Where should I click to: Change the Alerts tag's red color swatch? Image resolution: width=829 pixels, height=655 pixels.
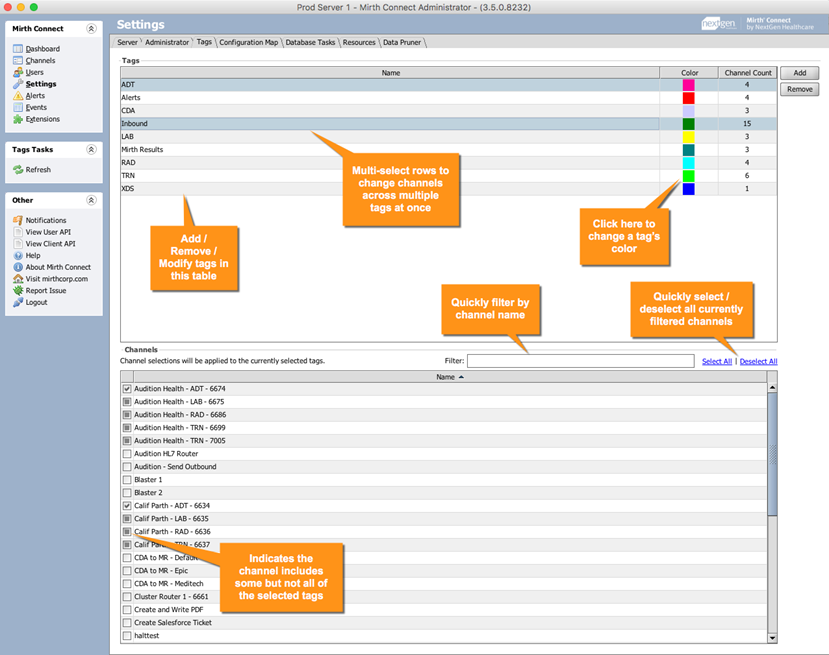[688, 98]
